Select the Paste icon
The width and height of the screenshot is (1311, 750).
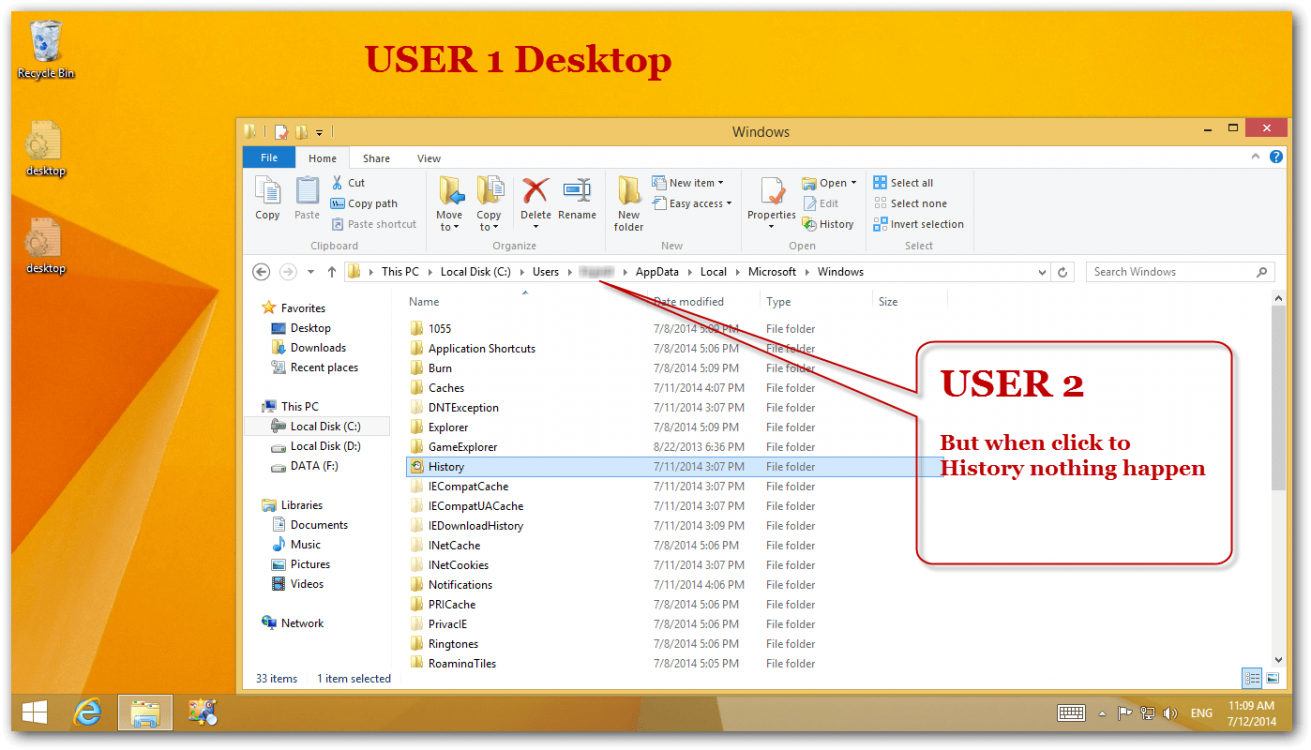(x=307, y=197)
